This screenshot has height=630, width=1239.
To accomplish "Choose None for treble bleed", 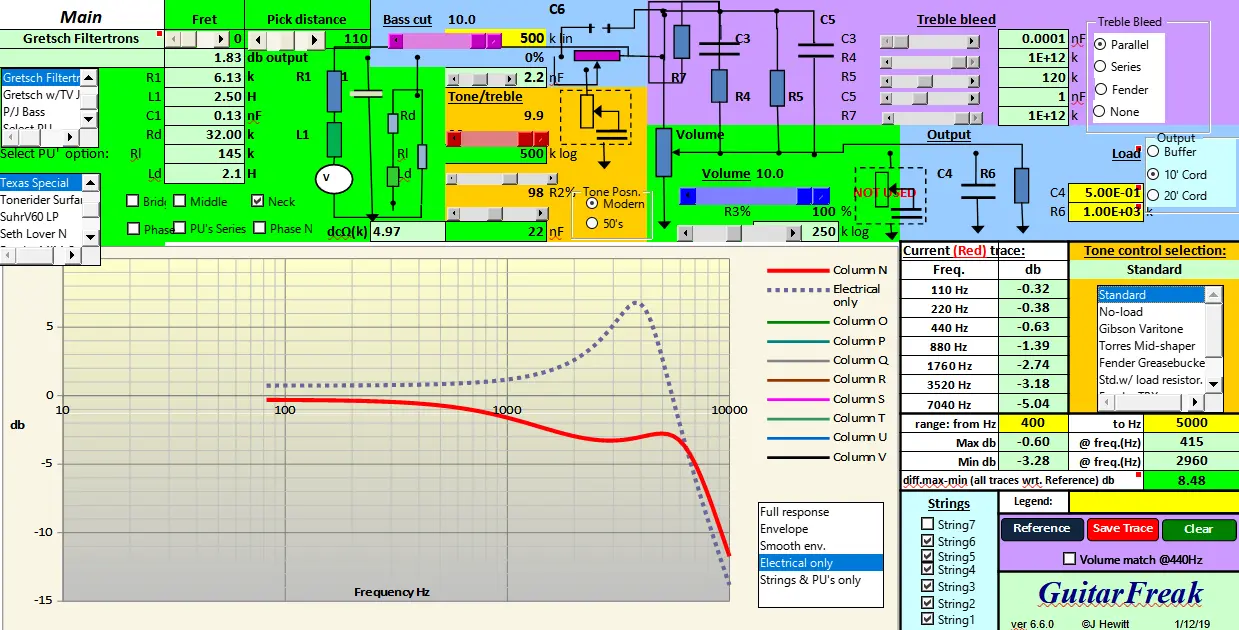I will 1101,112.
